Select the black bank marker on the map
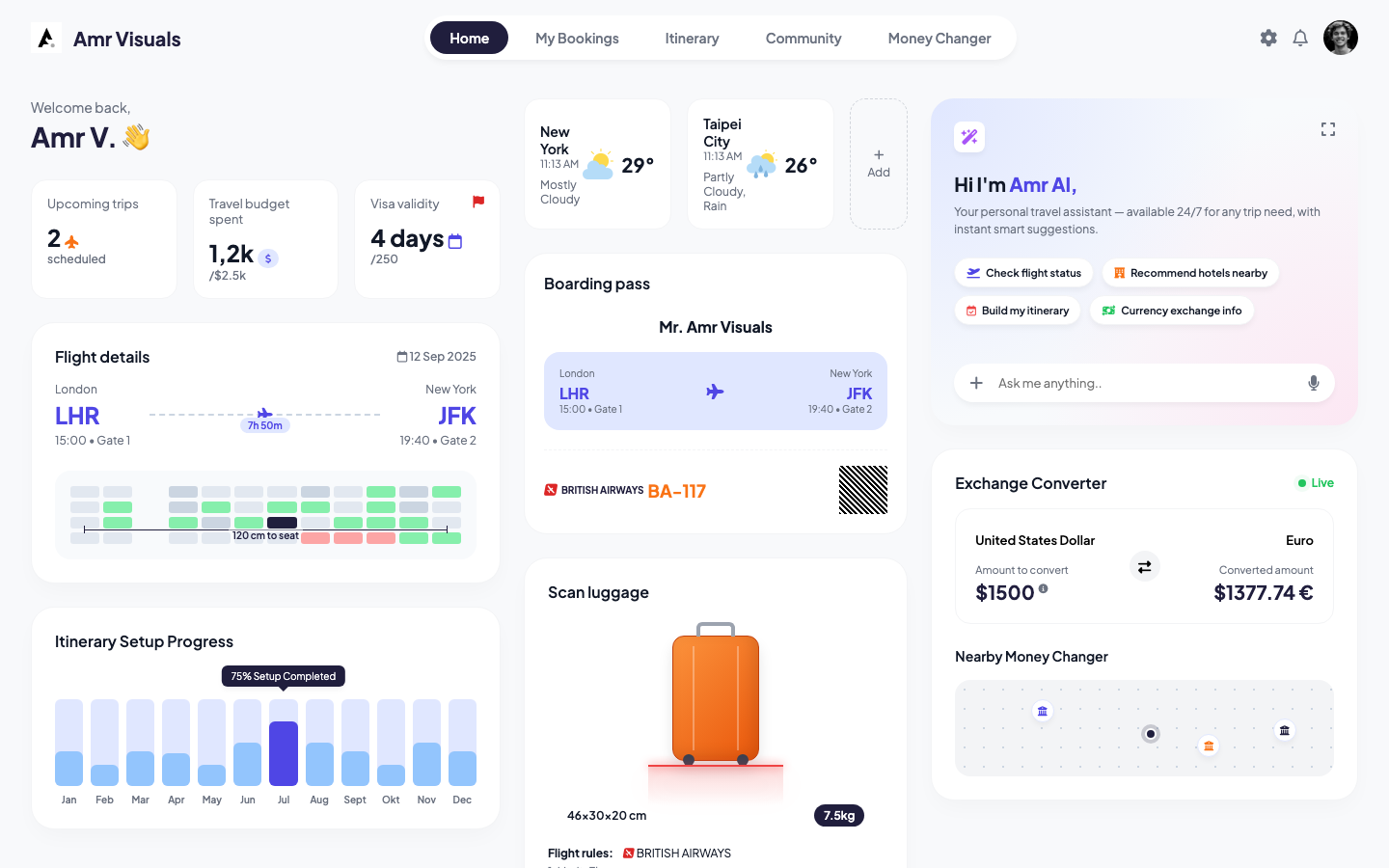This screenshot has width=1389, height=868. (1285, 731)
